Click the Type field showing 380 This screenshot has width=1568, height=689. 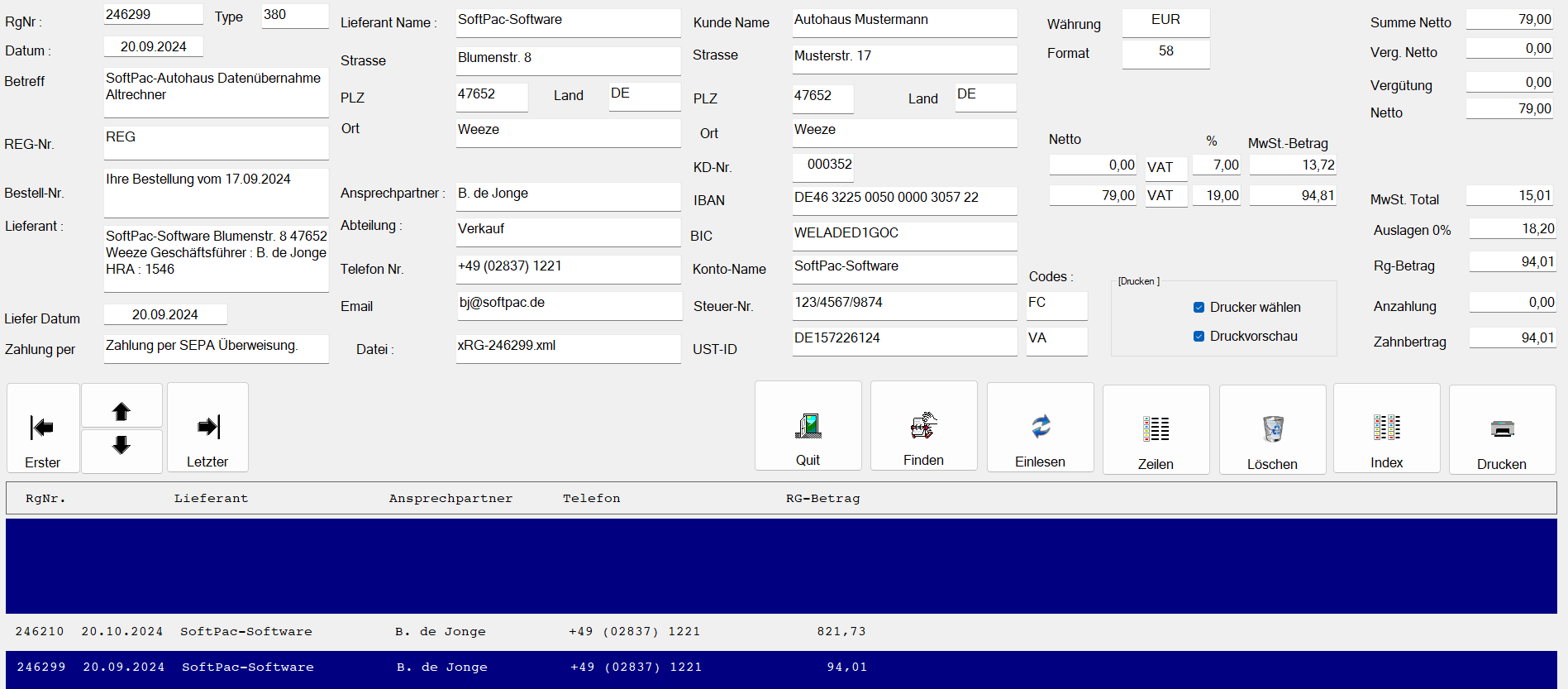pos(295,16)
